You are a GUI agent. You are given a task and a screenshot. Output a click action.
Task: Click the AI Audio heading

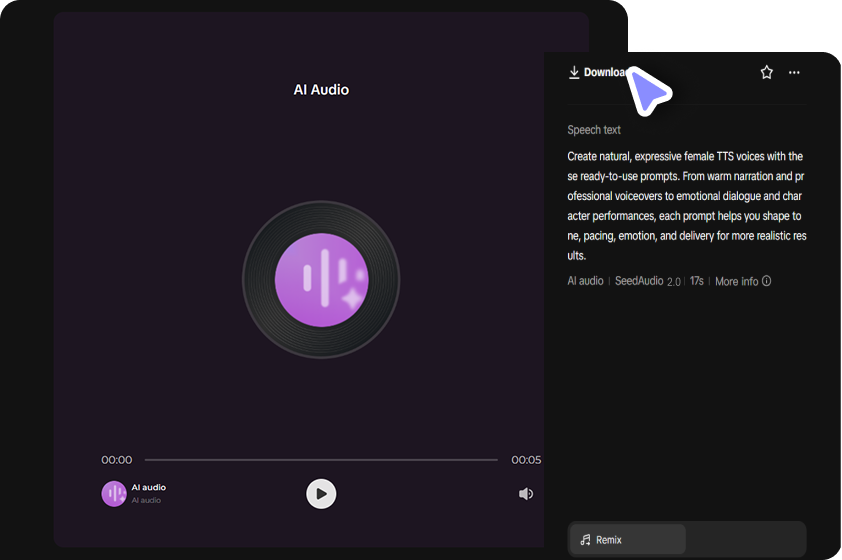(x=321, y=90)
